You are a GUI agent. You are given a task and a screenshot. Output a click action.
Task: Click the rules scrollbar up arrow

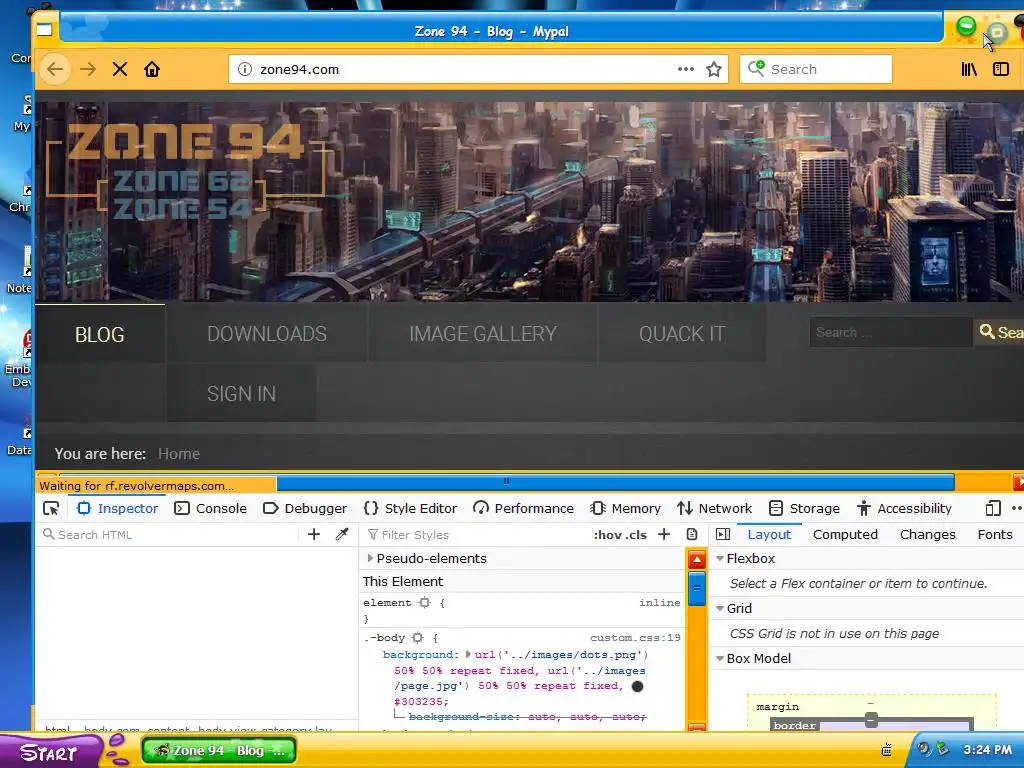coord(697,560)
